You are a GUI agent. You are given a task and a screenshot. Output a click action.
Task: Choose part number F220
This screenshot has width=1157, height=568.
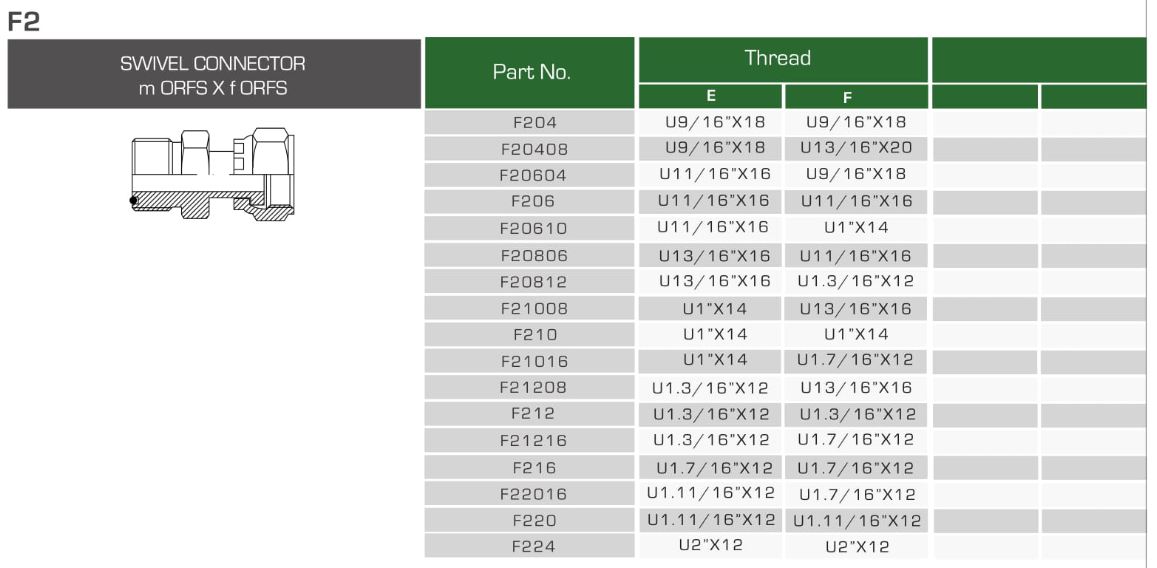click(529, 520)
